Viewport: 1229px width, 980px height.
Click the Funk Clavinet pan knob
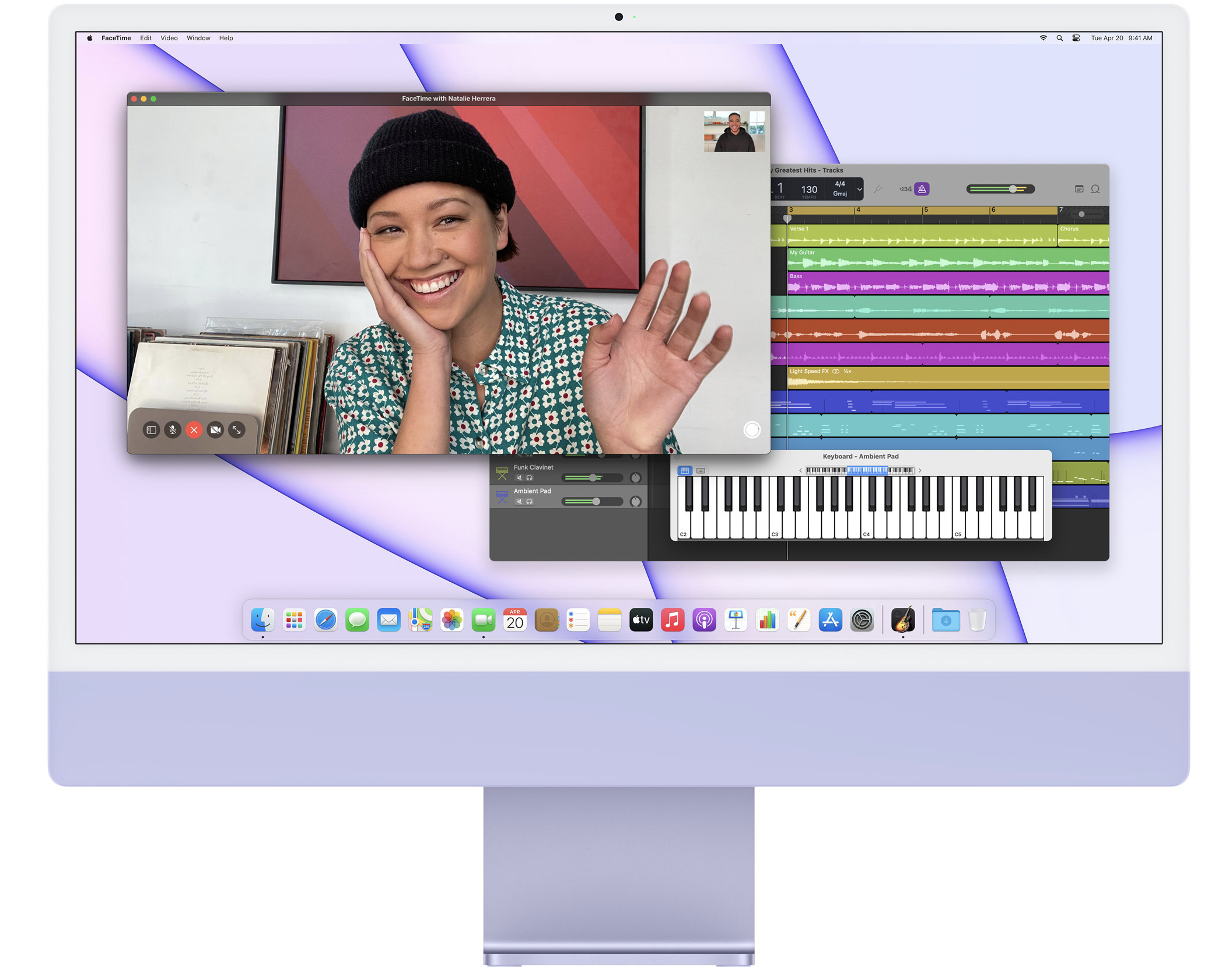coord(635,478)
